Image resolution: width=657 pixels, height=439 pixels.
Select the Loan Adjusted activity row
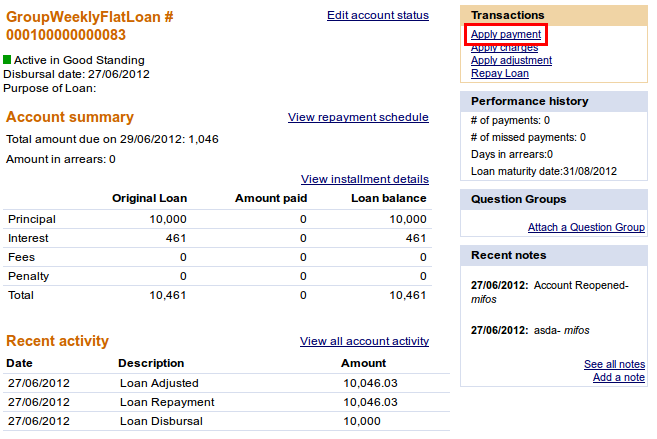(x=159, y=383)
